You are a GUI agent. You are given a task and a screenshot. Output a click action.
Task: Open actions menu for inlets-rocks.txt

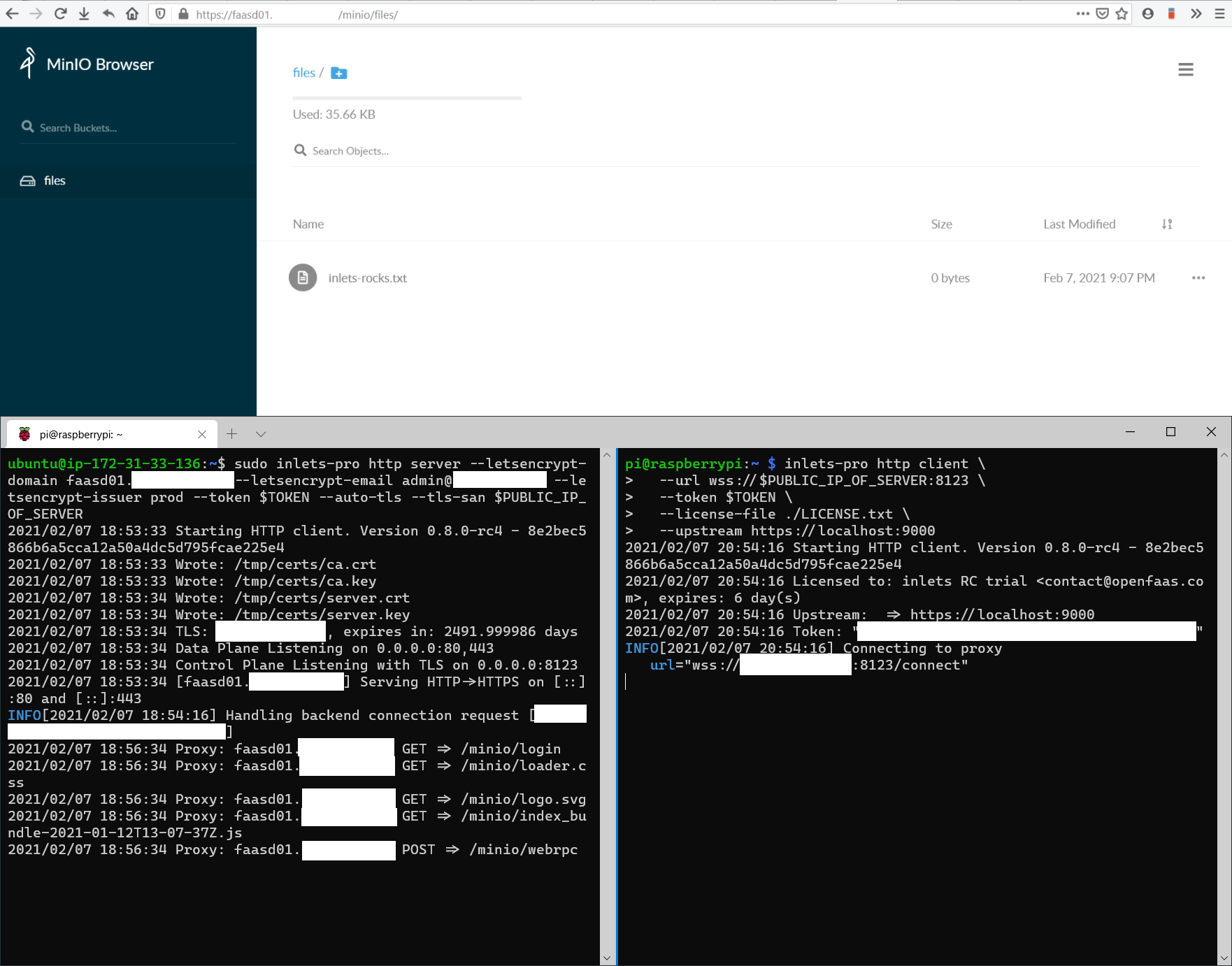[1198, 278]
